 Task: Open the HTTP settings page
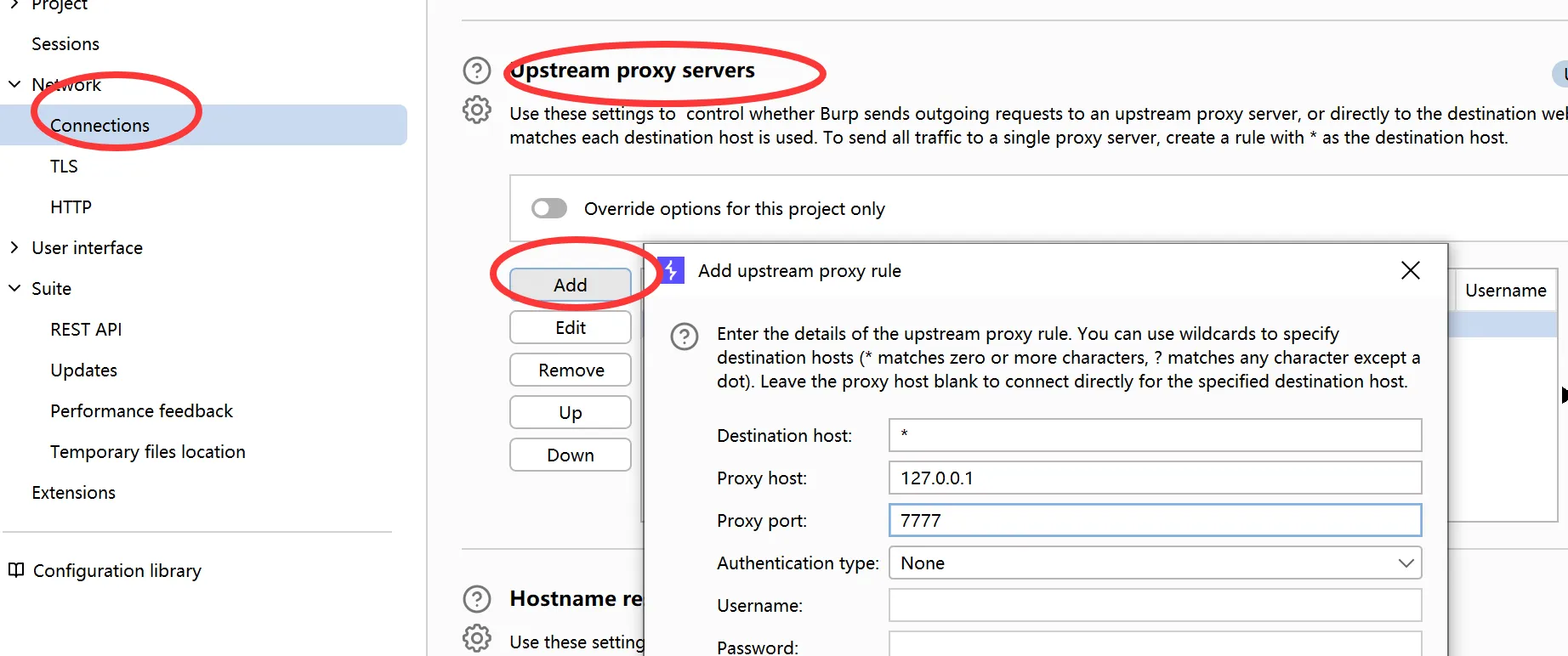tap(71, 206)
